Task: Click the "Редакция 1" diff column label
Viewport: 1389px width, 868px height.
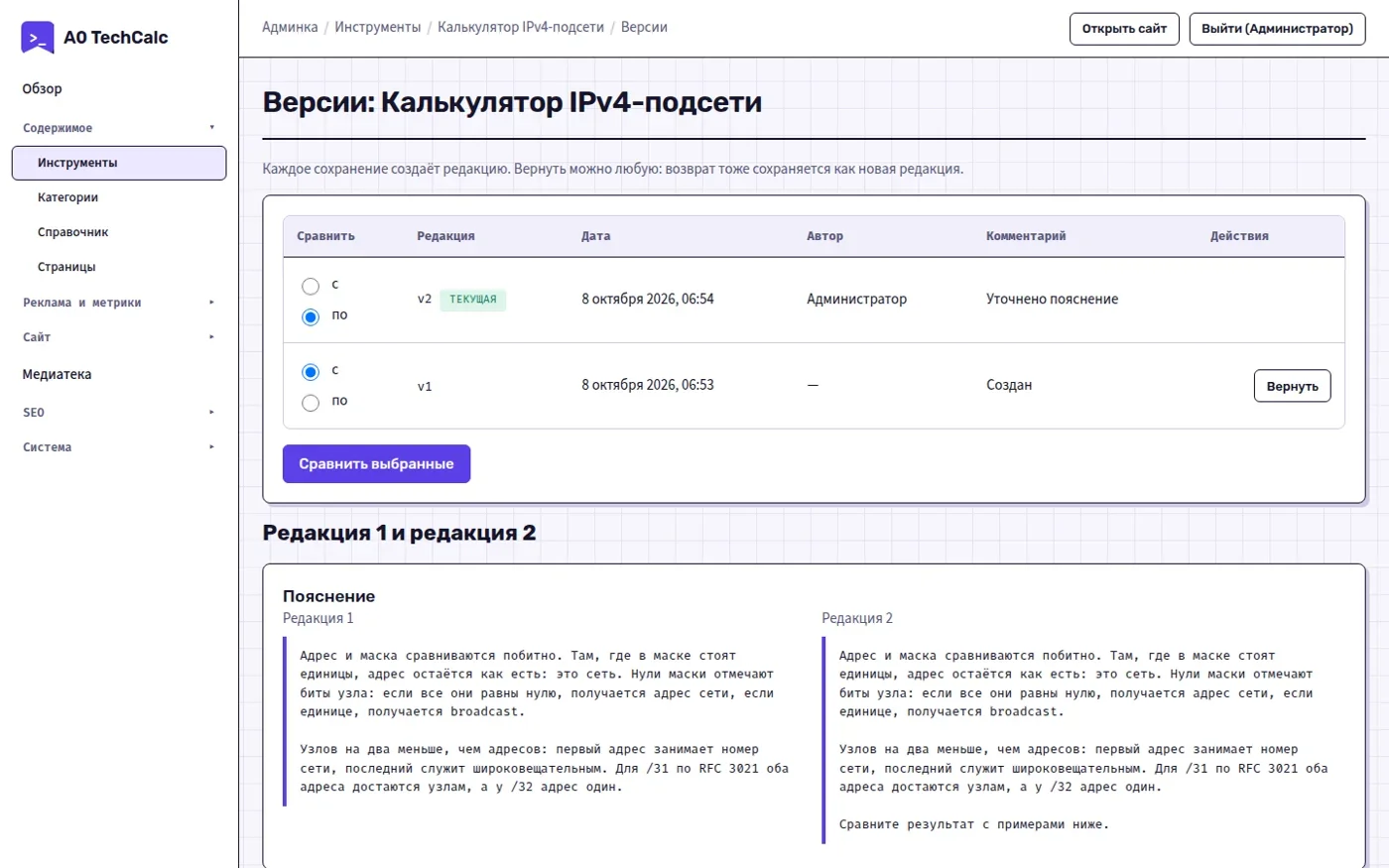Action: coord(317,618)
